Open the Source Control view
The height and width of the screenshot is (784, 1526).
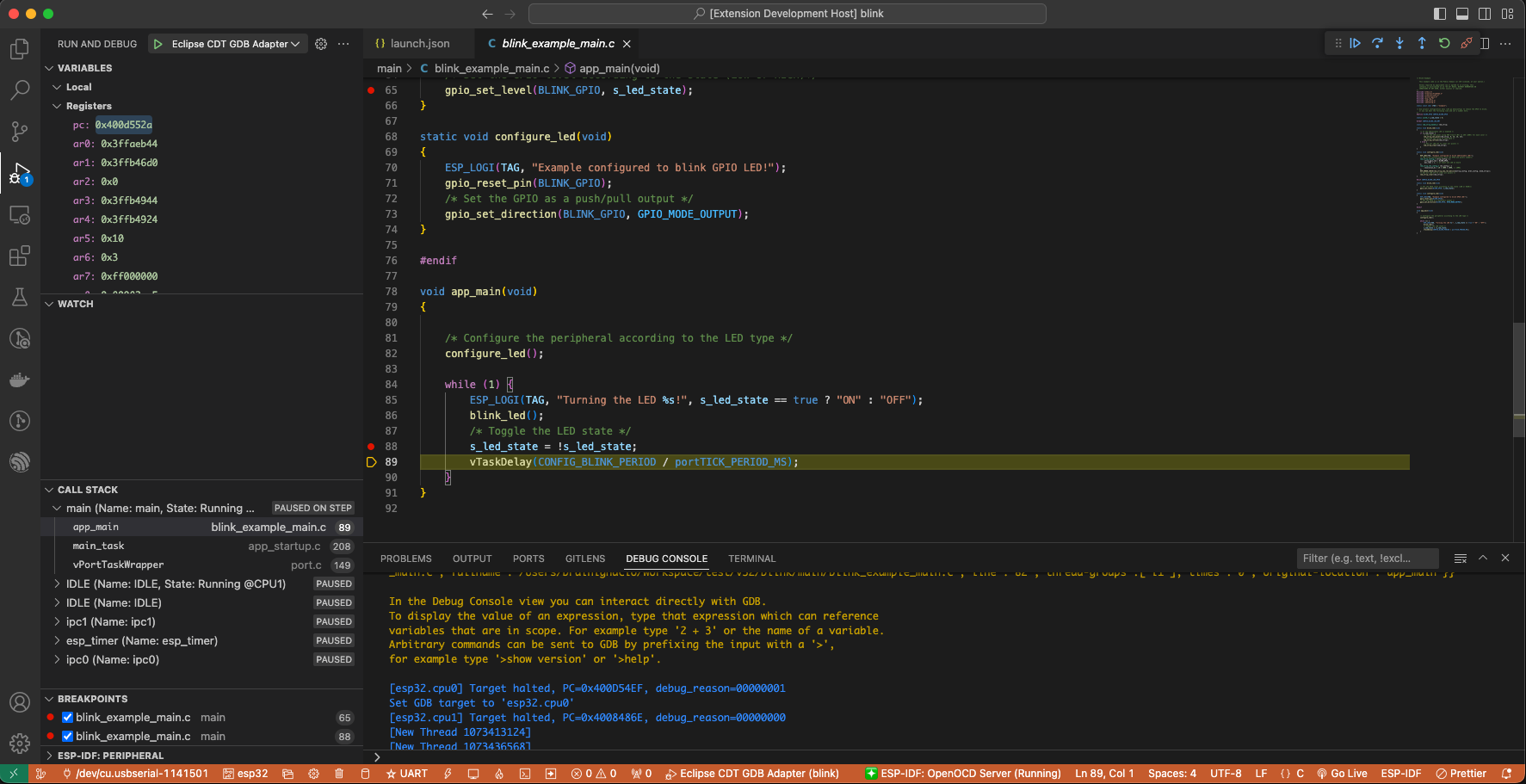[x=19, y=132]
